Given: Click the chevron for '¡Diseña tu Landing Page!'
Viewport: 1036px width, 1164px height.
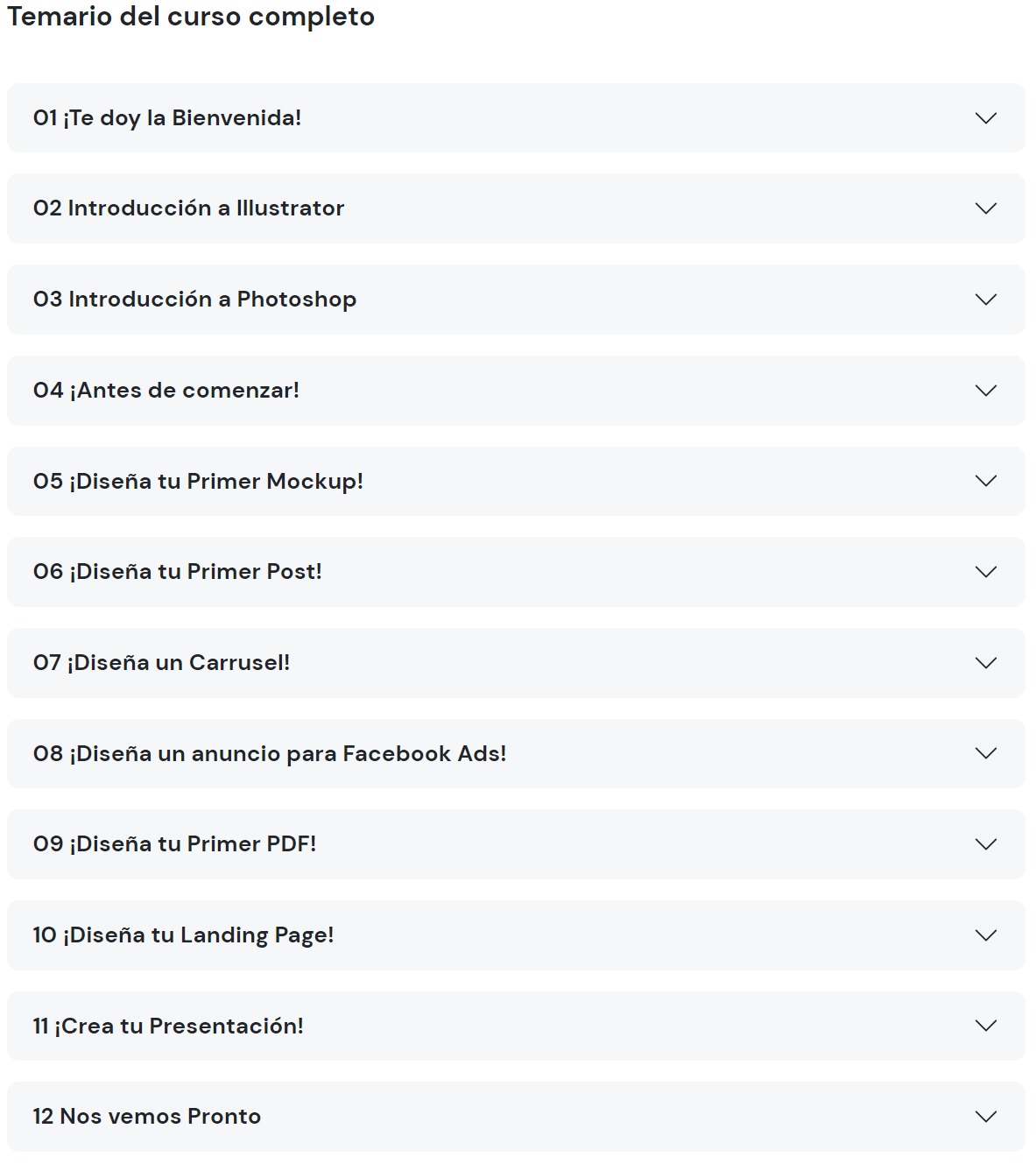Looking at the screenshot, I should coord(986,935).
